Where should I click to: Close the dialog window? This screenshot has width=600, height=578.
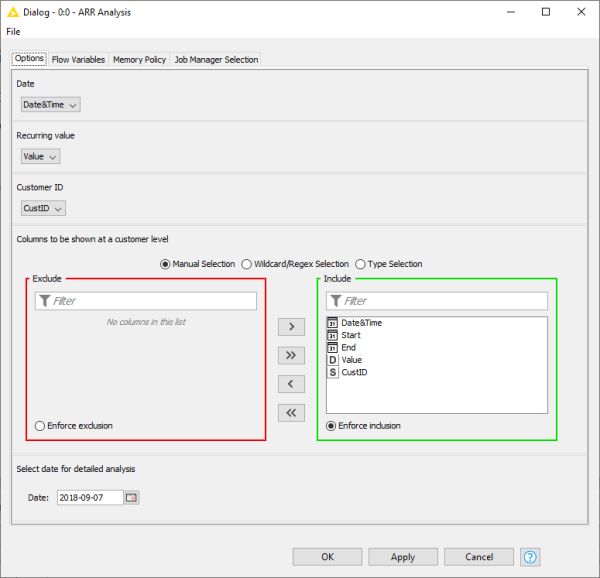click(581, 12)
